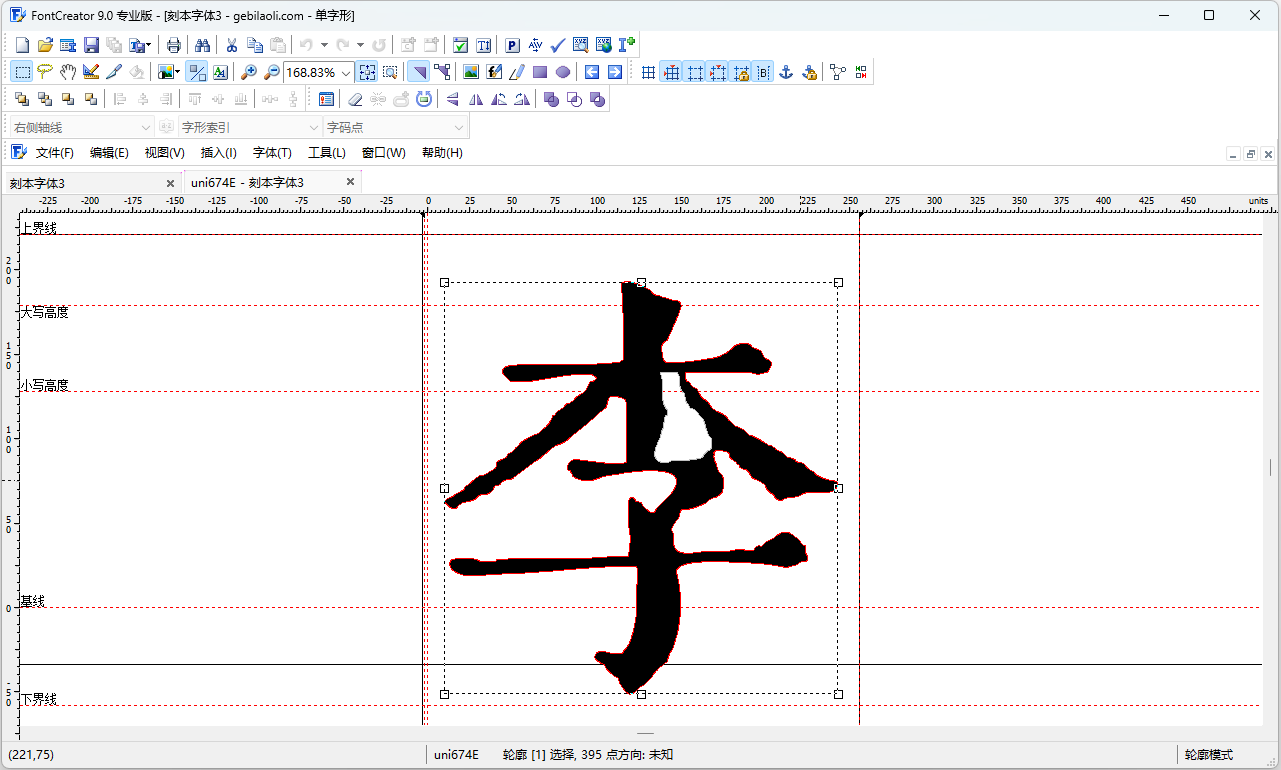
Task: Open the 编辑(E) menu
Action: click(109, 153)
